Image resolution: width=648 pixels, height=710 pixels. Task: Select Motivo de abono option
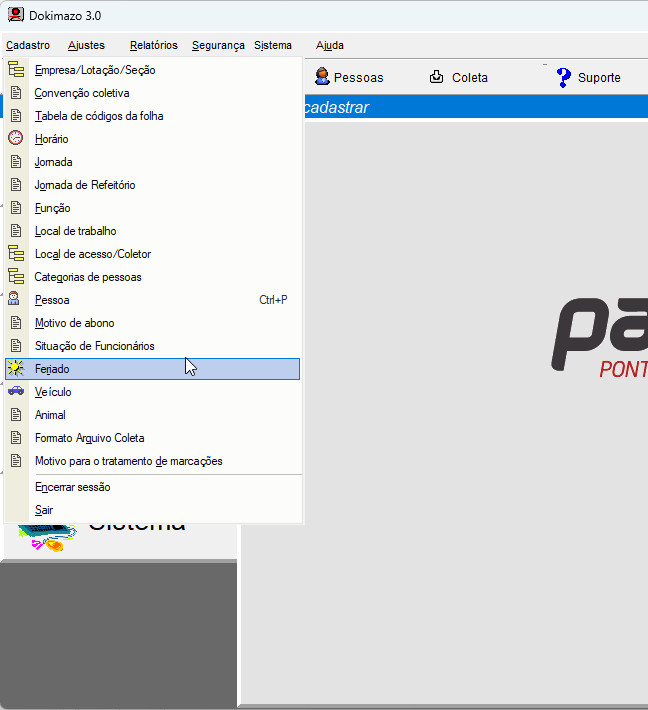(x=74, y=323)
